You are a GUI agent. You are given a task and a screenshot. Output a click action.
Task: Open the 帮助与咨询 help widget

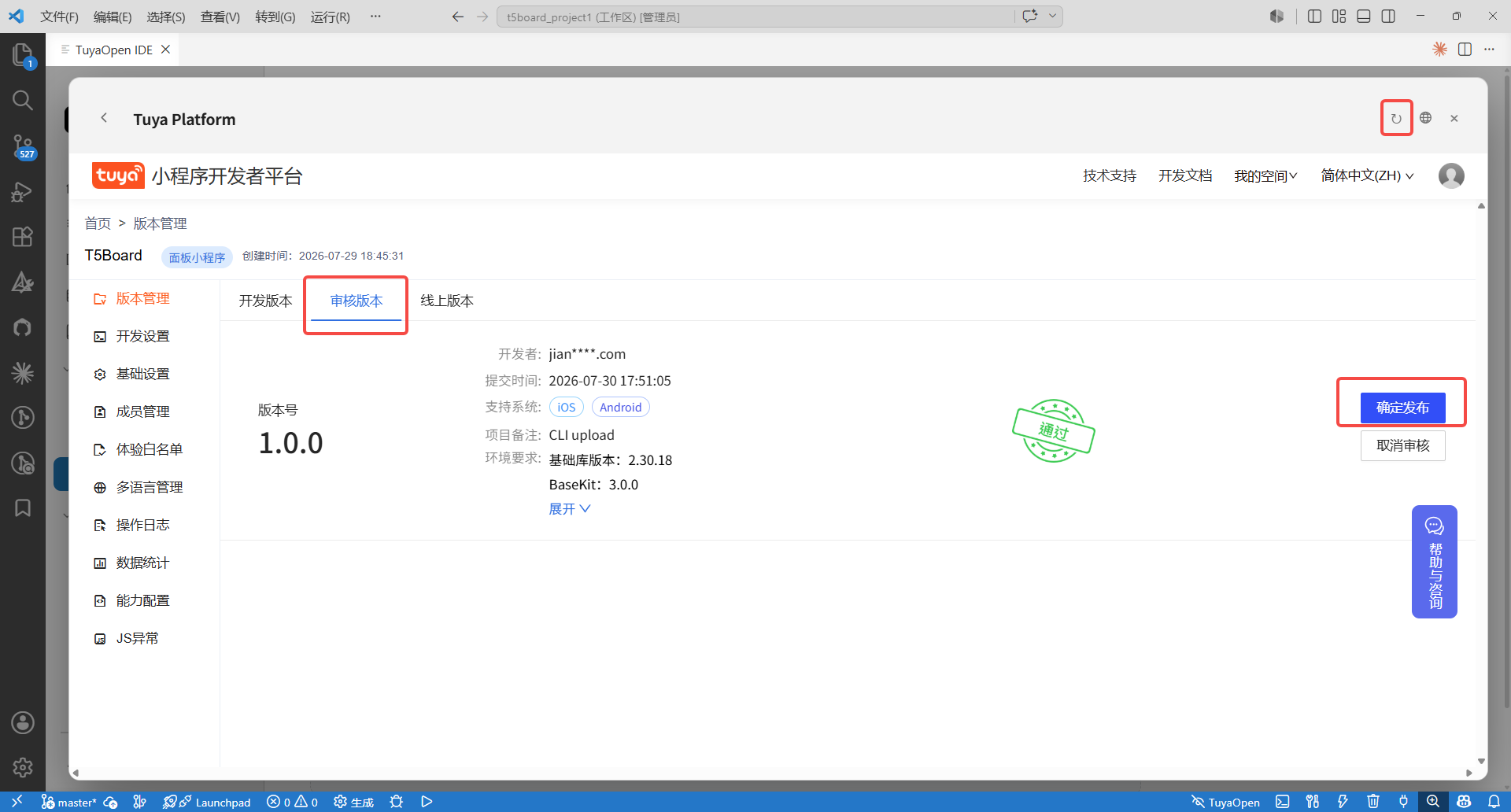(x=1435, y=562)
